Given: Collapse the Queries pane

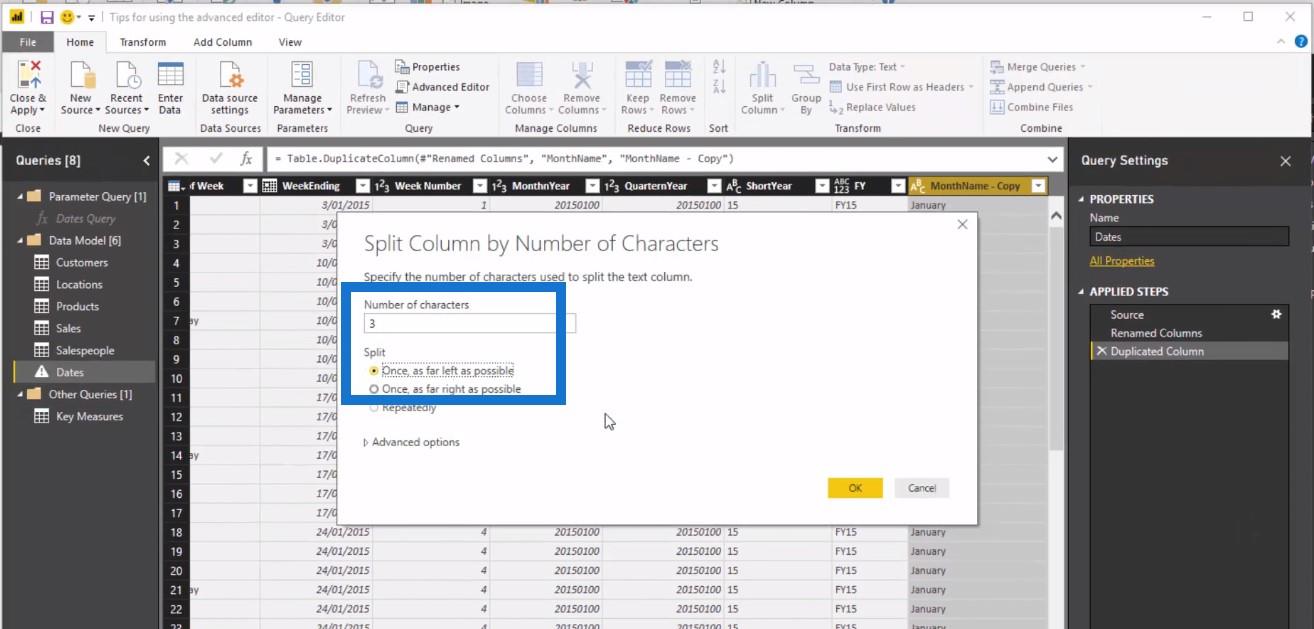Looking at the screenshot, I should [x=147, y=160].
